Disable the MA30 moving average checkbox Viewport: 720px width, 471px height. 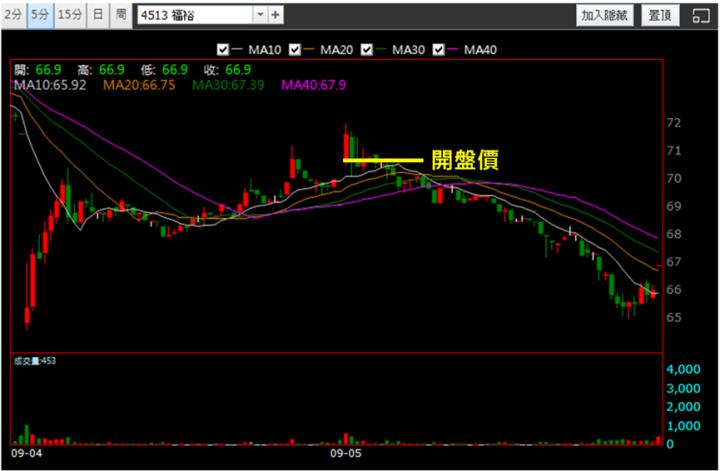pyautogui.click(x=366, y=50)
